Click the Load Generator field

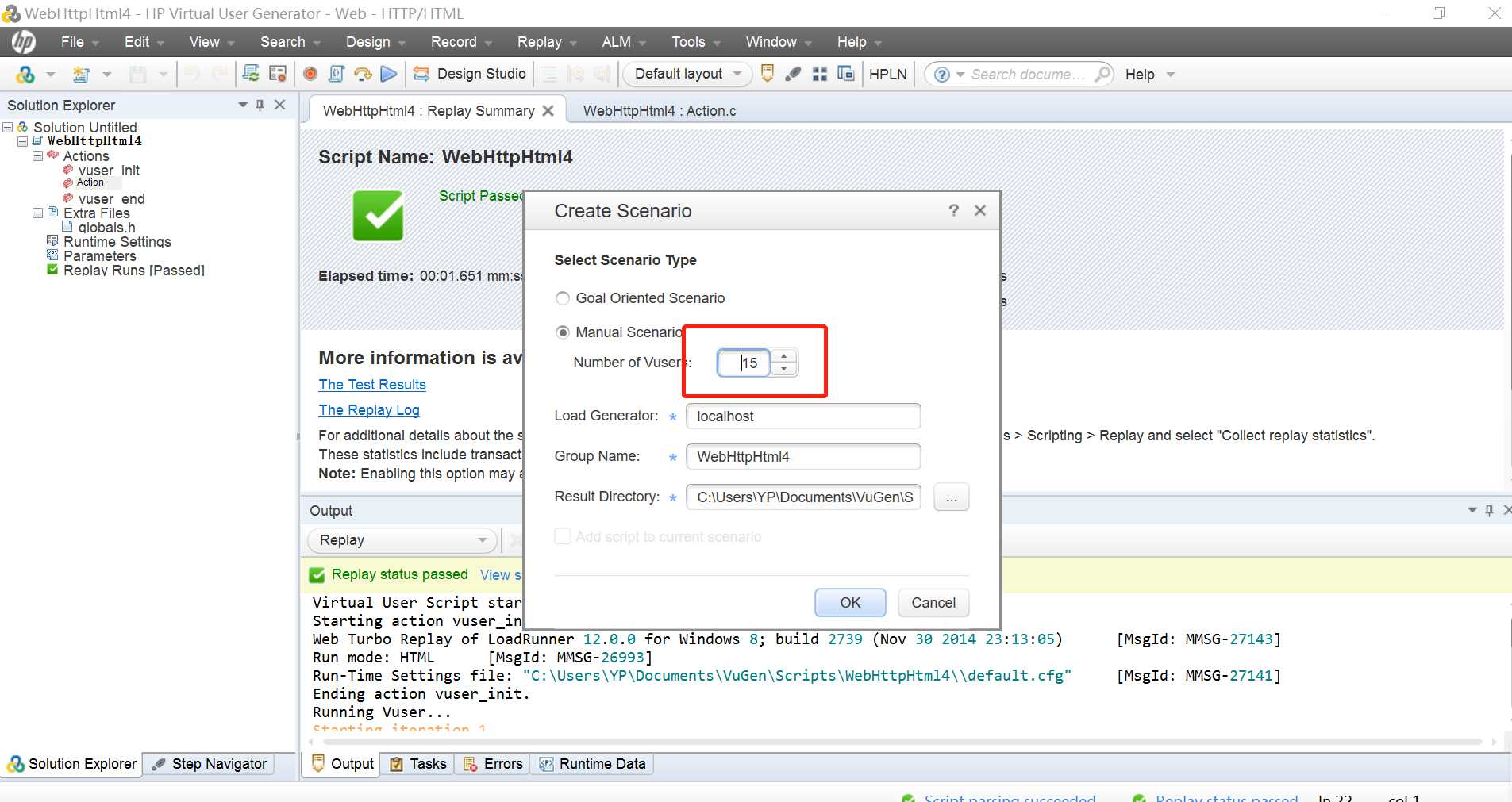(803, 416)
